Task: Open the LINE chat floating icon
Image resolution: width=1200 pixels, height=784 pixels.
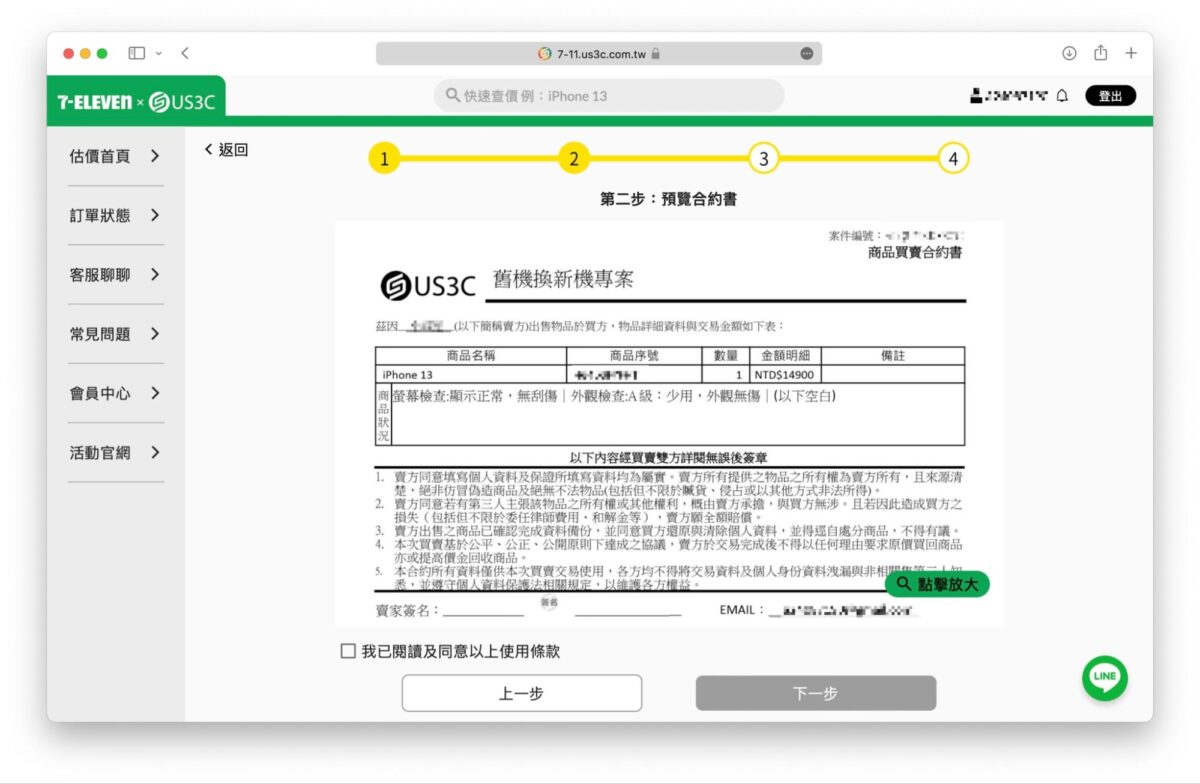Action: point(1105,677)
